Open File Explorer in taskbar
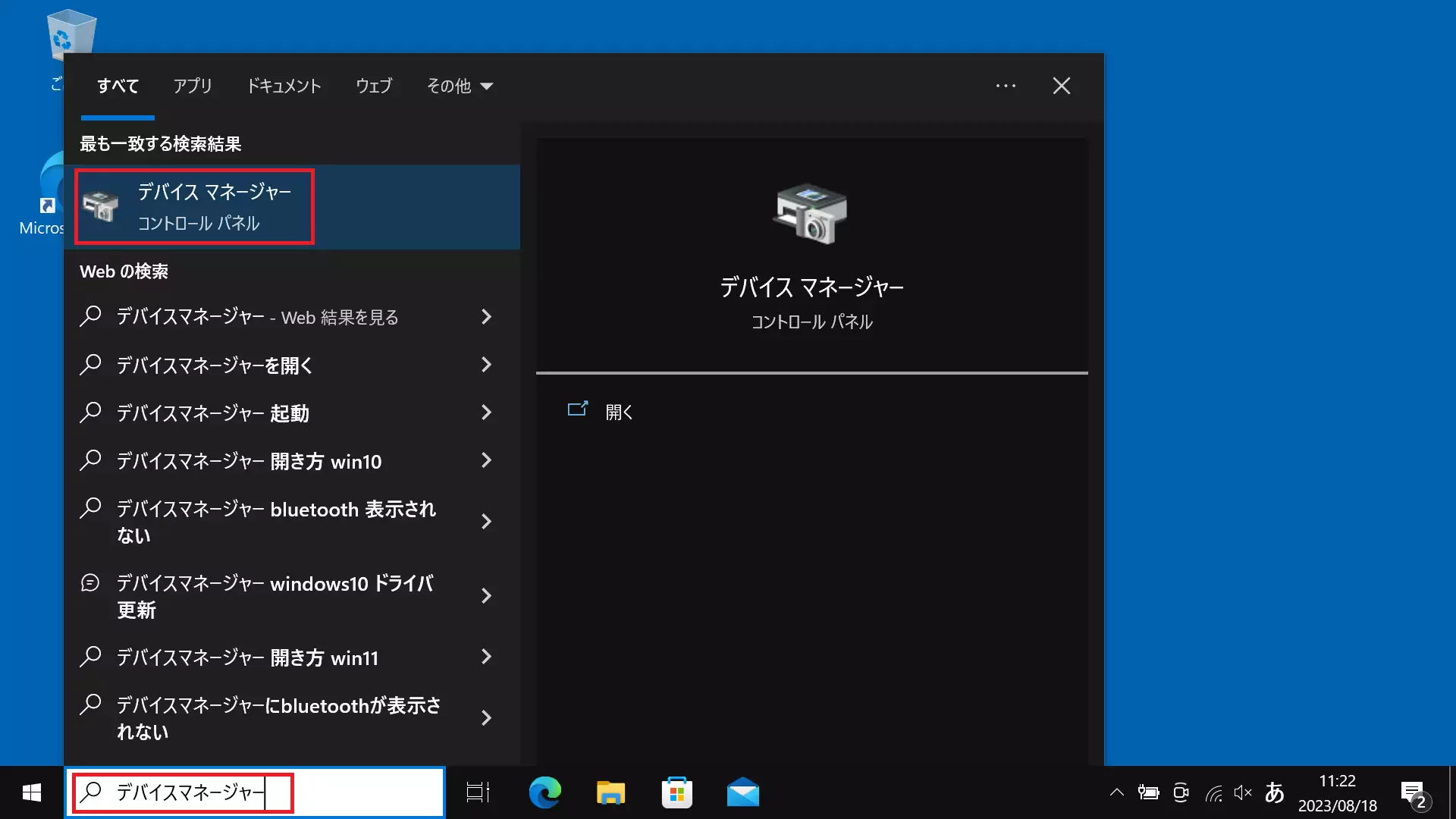Screen dimensions: 1456x819 [611, 791]
